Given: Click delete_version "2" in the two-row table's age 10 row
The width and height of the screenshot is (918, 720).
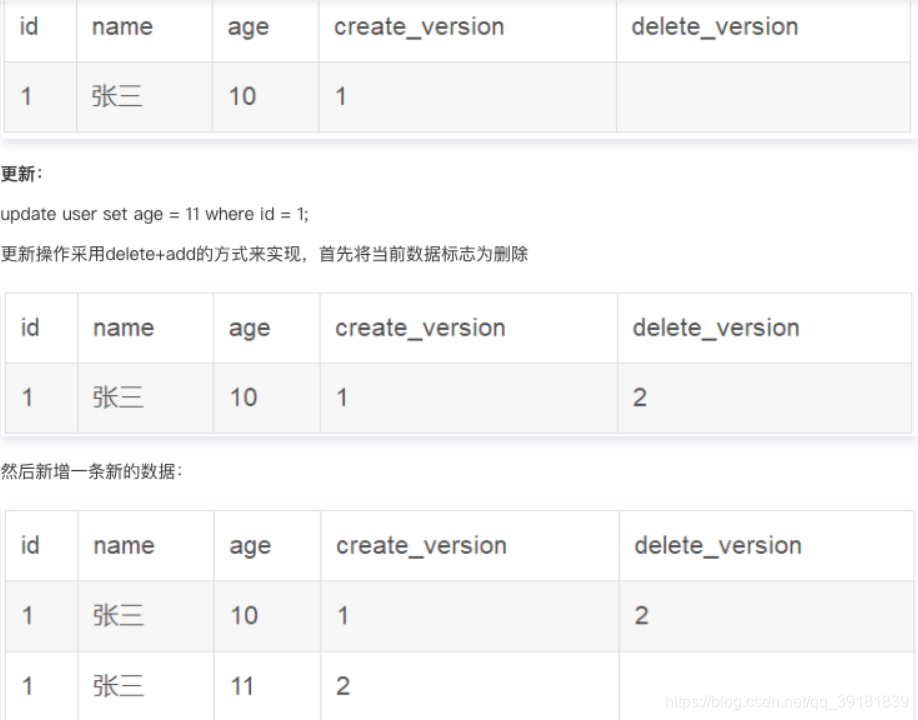Looking at the screenshot, I should 641,616.
